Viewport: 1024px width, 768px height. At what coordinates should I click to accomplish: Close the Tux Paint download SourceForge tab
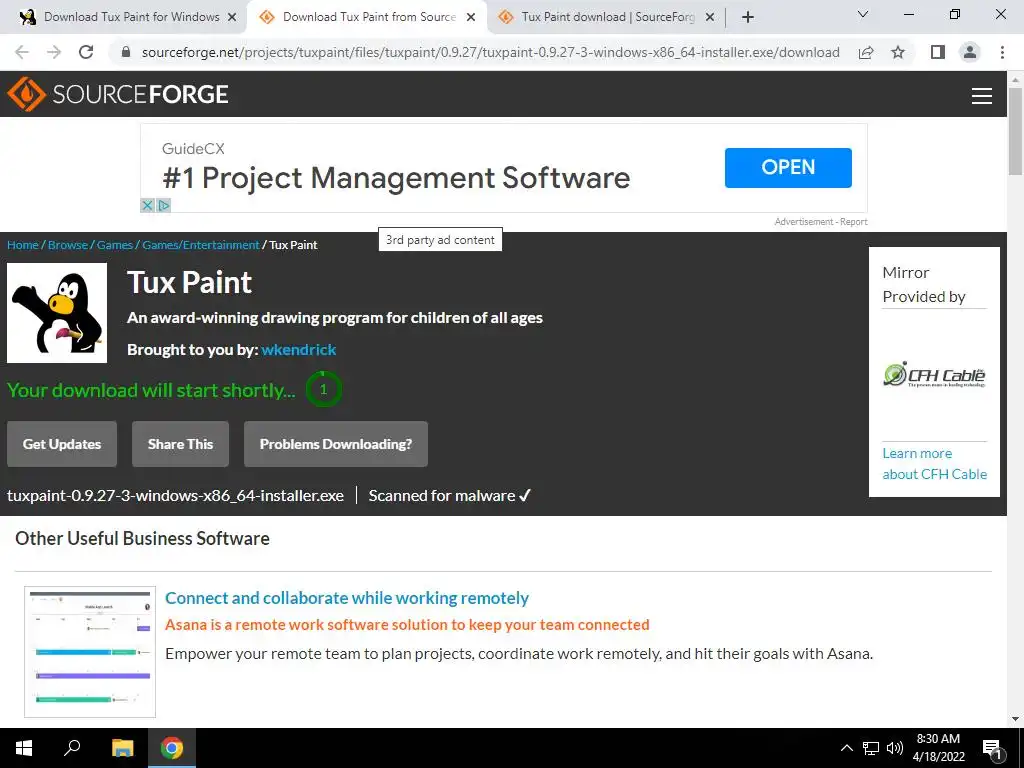click(710, 18)
